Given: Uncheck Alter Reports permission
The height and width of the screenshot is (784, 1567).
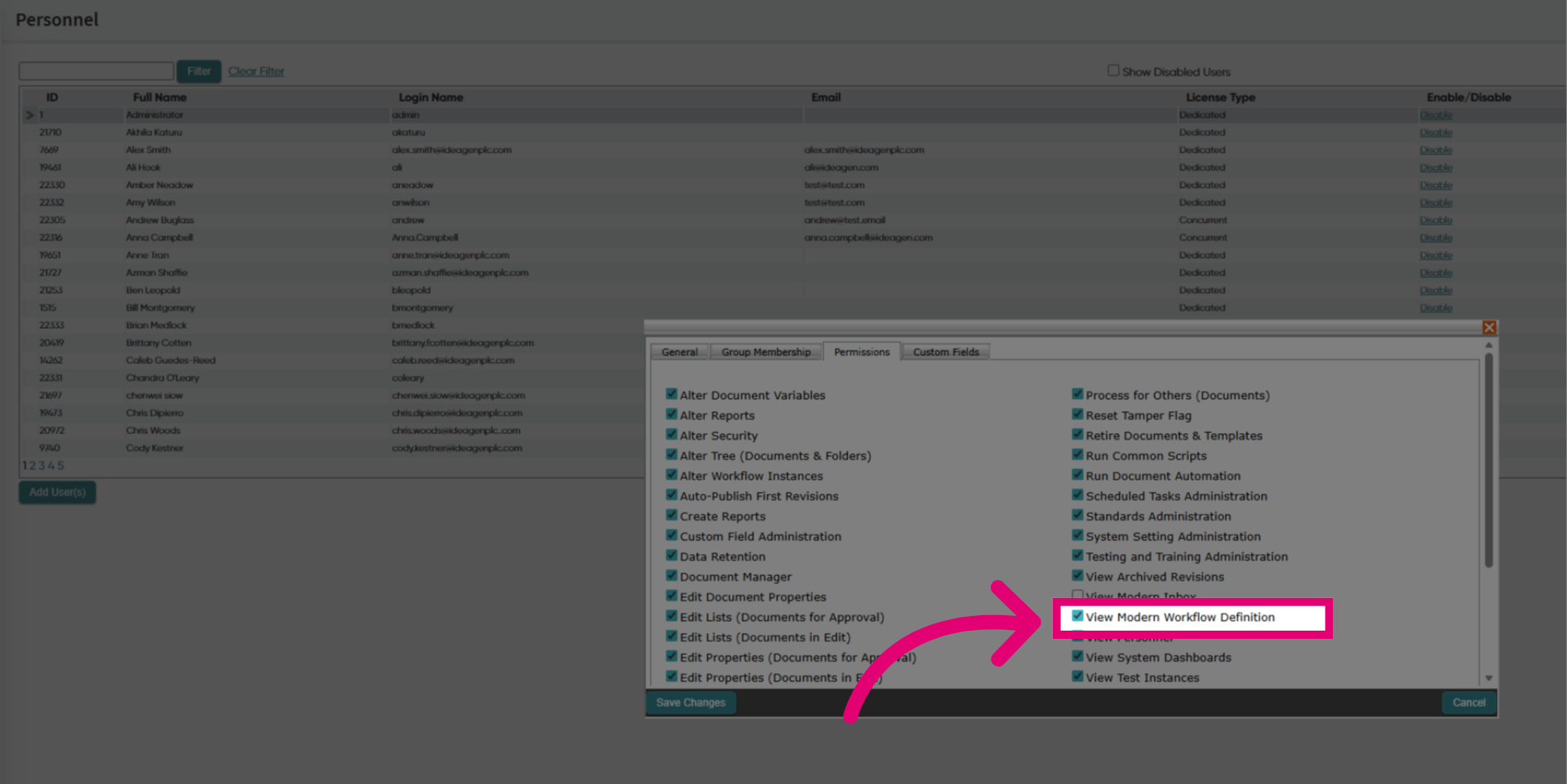Looking at the screenshot, I should tap(672, 414).
